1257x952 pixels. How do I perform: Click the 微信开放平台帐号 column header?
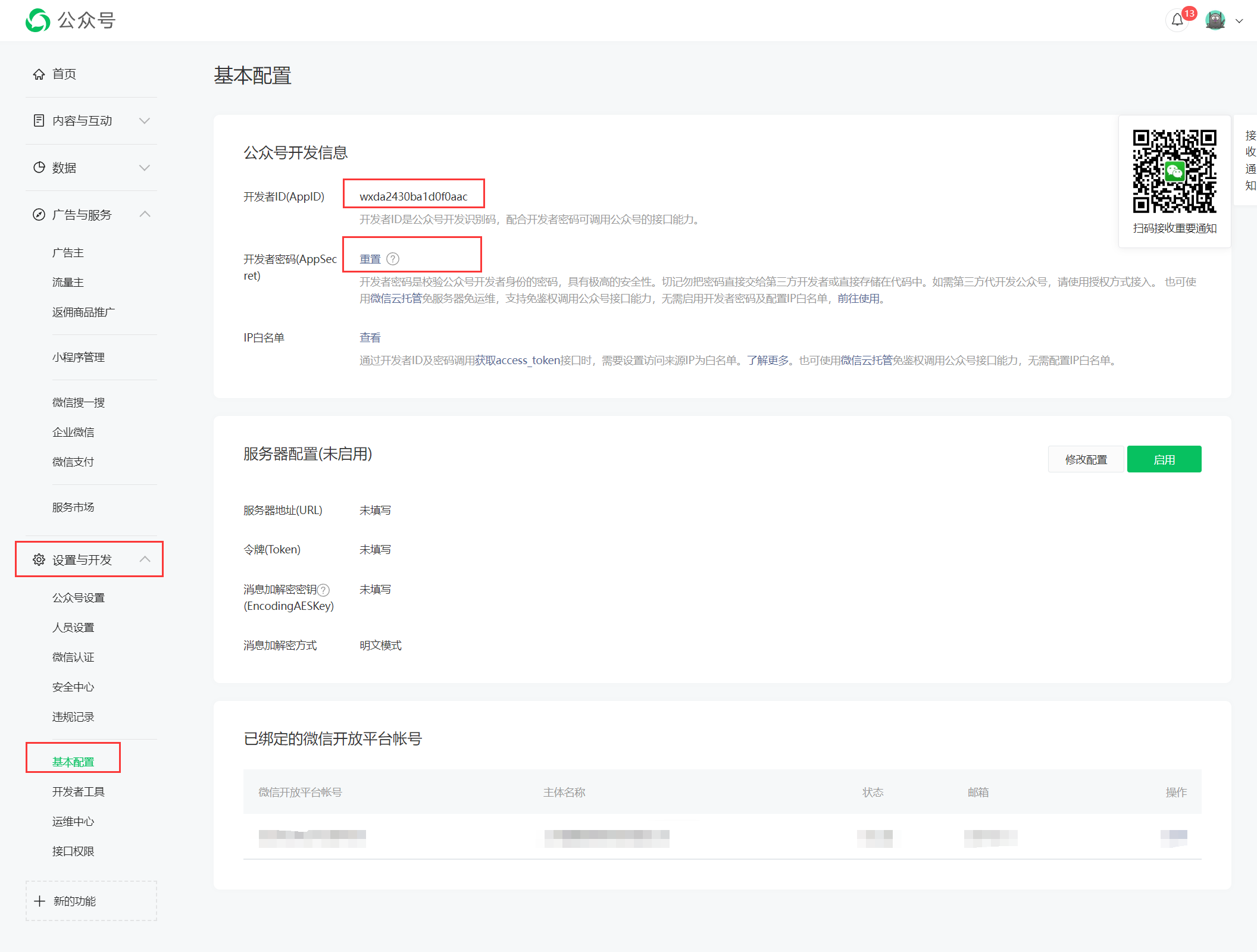tap(300, 793)
